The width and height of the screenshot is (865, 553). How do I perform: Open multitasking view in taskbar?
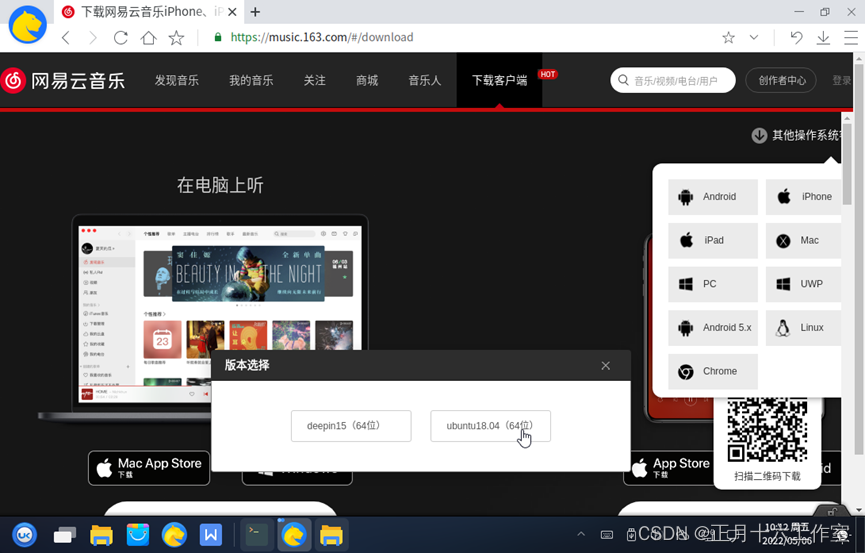pos(65,535)
